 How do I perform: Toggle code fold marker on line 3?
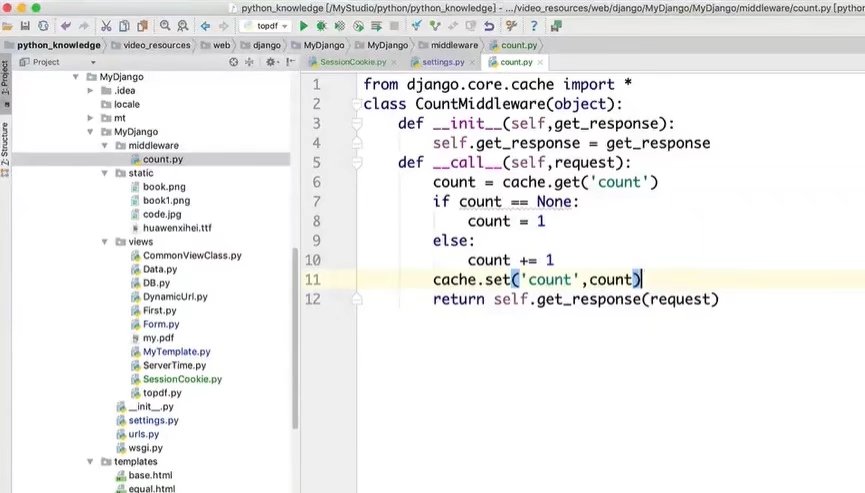click(x=357, y=124)
